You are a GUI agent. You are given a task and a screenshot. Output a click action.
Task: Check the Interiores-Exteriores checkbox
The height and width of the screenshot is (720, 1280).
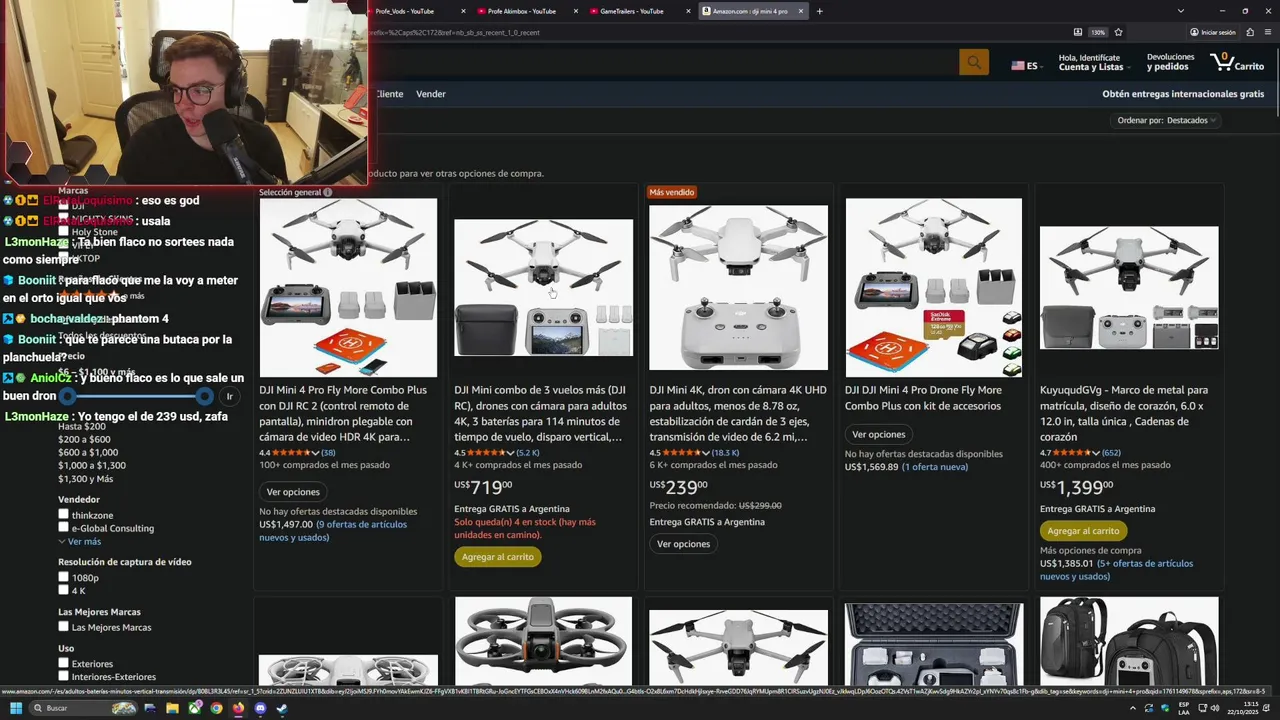(x=63, y=676)
